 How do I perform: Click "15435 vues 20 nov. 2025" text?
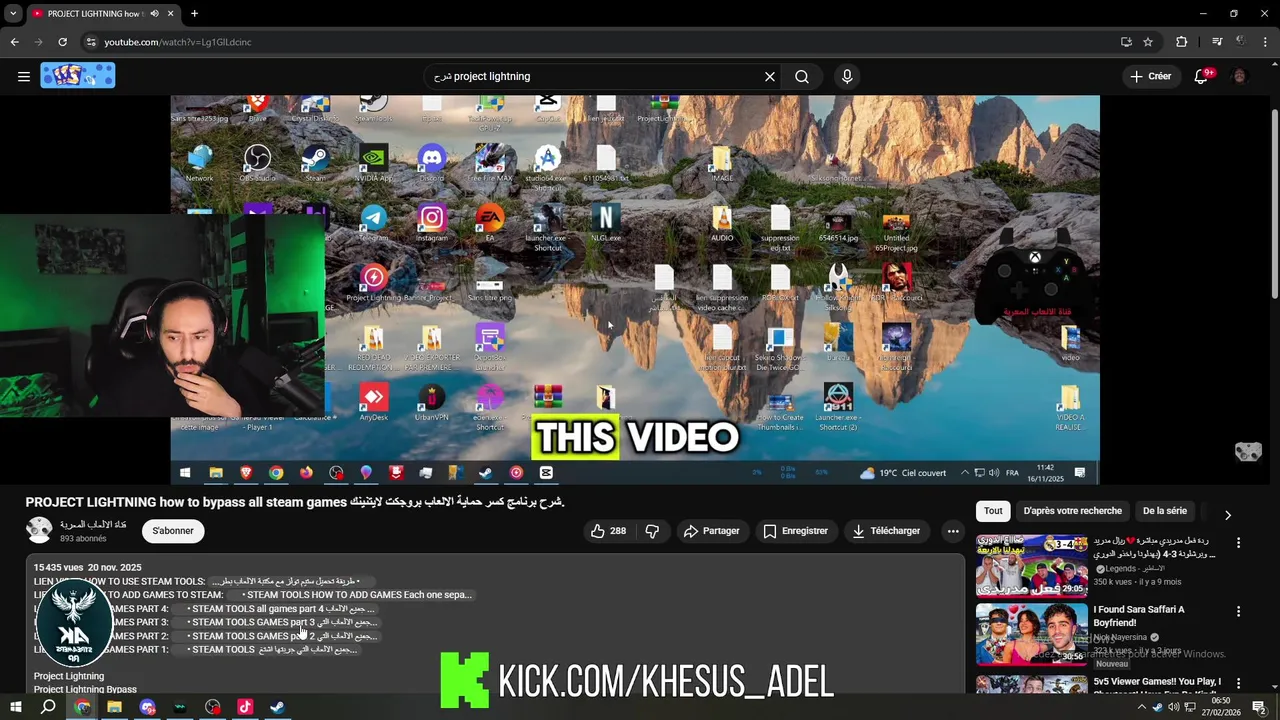pos(87,567)
